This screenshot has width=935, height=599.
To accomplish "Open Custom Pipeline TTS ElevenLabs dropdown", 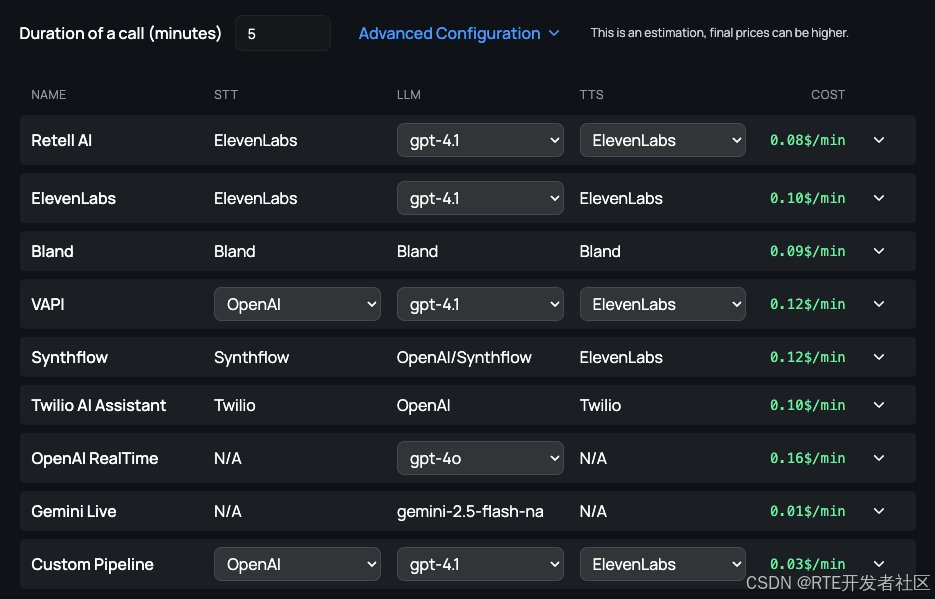I will pos(662,564).
